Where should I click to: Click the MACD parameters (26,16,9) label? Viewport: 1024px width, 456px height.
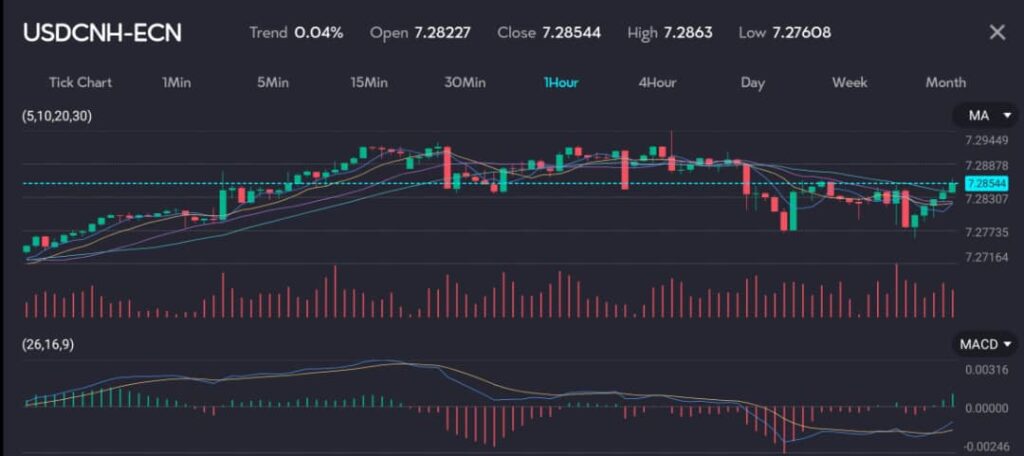click(x=48, y=344)
